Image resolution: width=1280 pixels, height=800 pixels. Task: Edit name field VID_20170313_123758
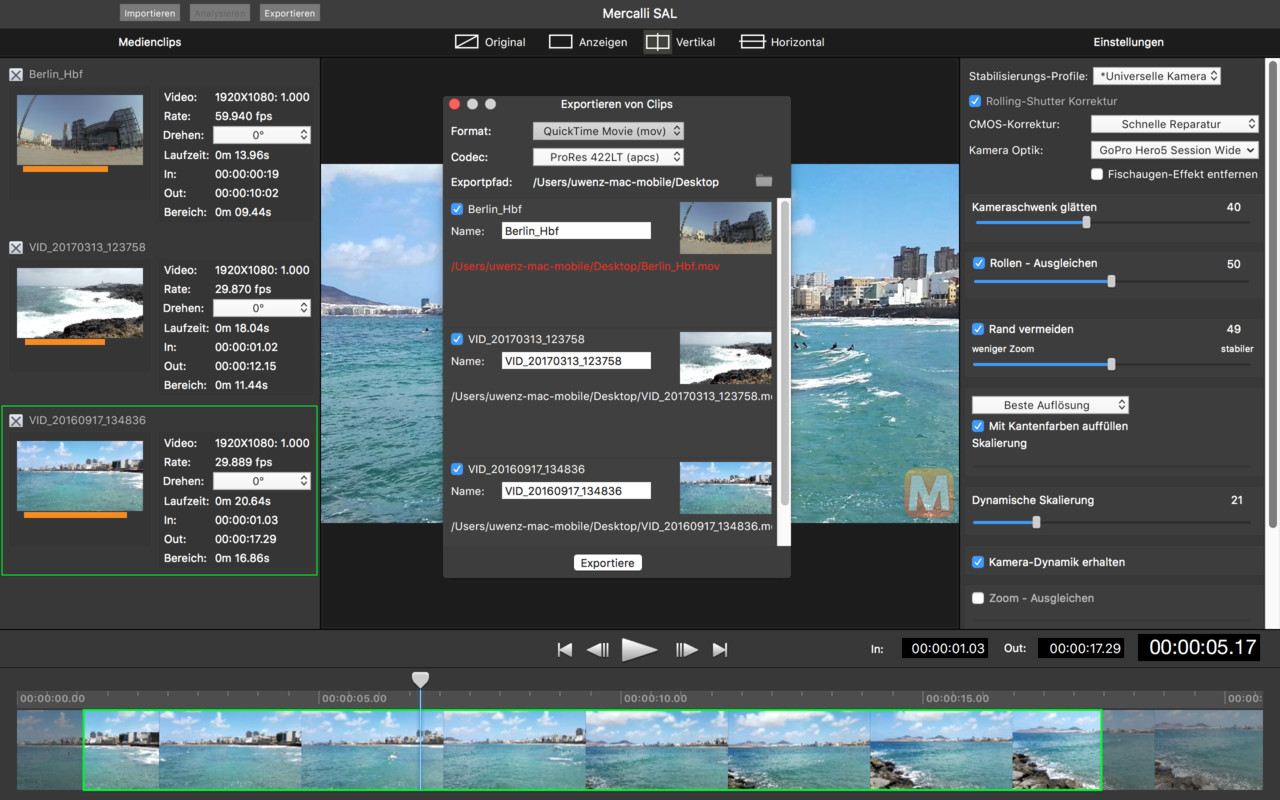click(576, 361)
